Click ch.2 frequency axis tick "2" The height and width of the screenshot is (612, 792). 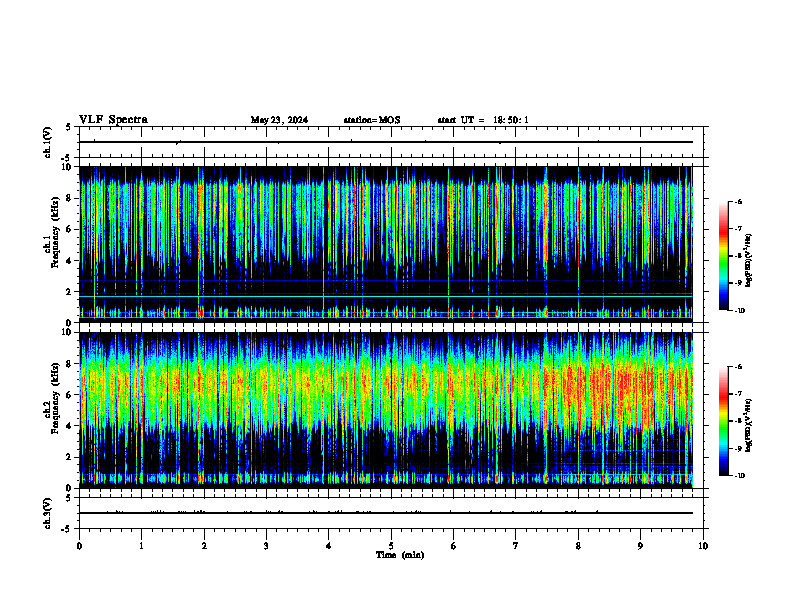pos(69,457)
